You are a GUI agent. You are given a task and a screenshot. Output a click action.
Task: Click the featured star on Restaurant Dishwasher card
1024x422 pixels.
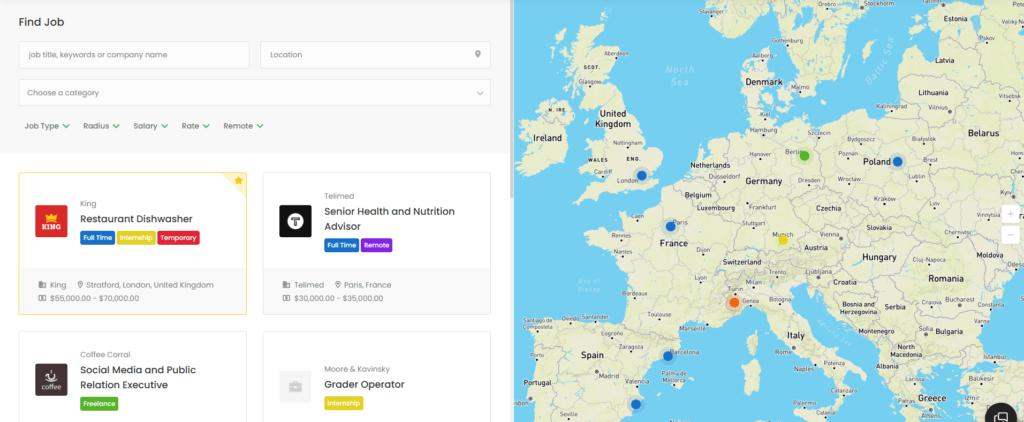(238, 180)
